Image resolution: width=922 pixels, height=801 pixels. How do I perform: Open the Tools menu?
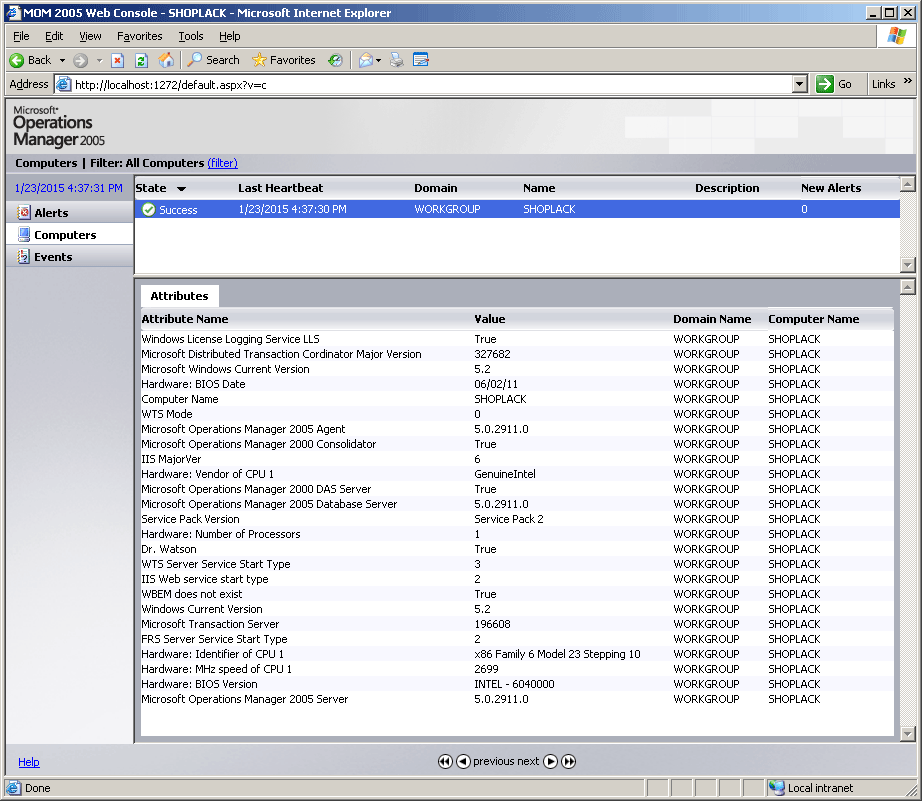pyautogui.click(x=191, y=36)
